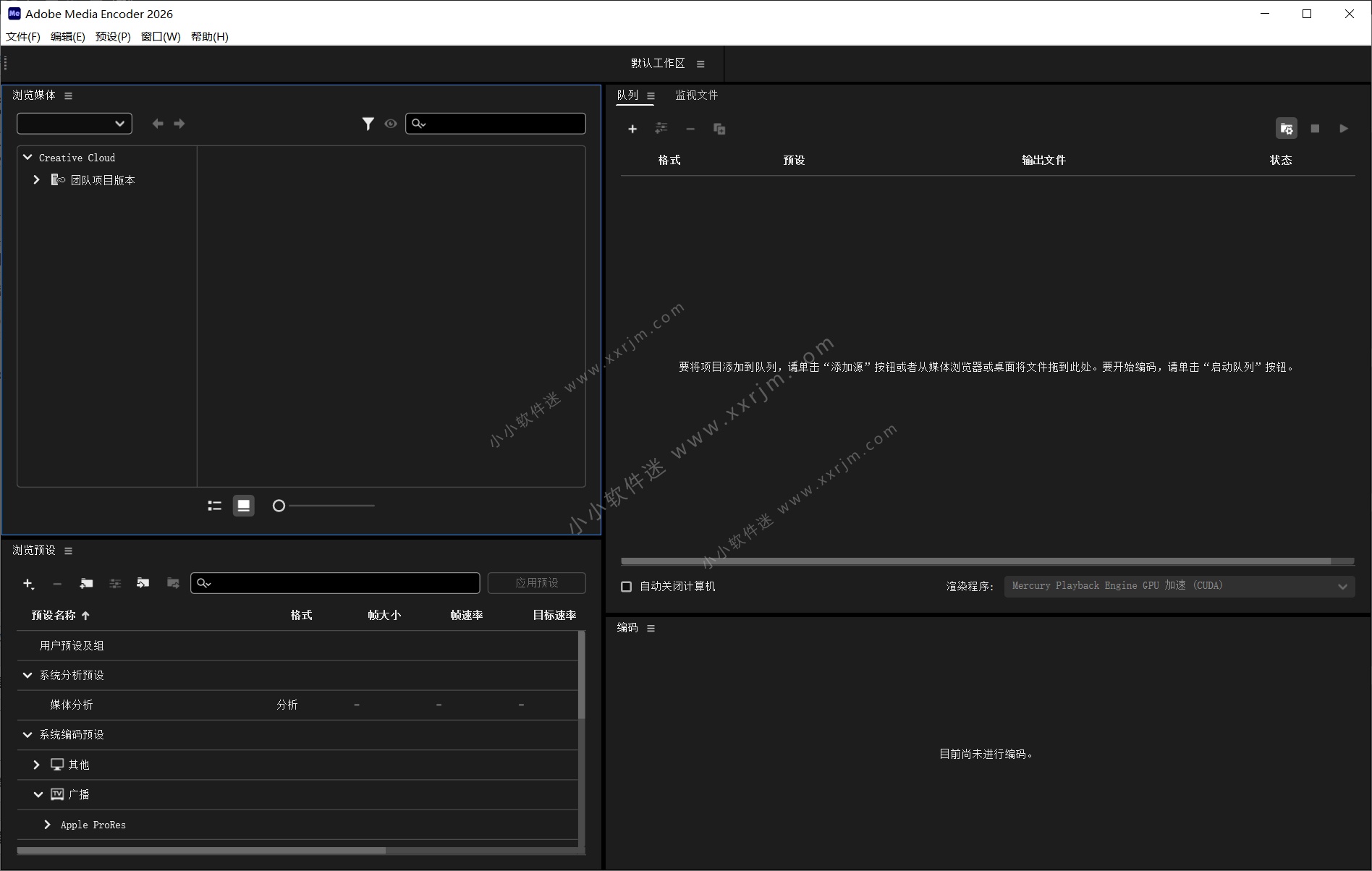
Task: Click the Duplicate item icon in queue panel
Action: coord(719,129)
